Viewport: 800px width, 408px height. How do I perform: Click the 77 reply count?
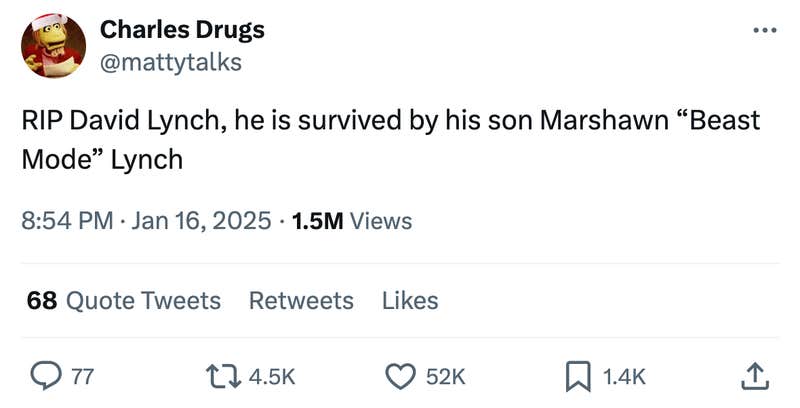(x=83, y=377)
